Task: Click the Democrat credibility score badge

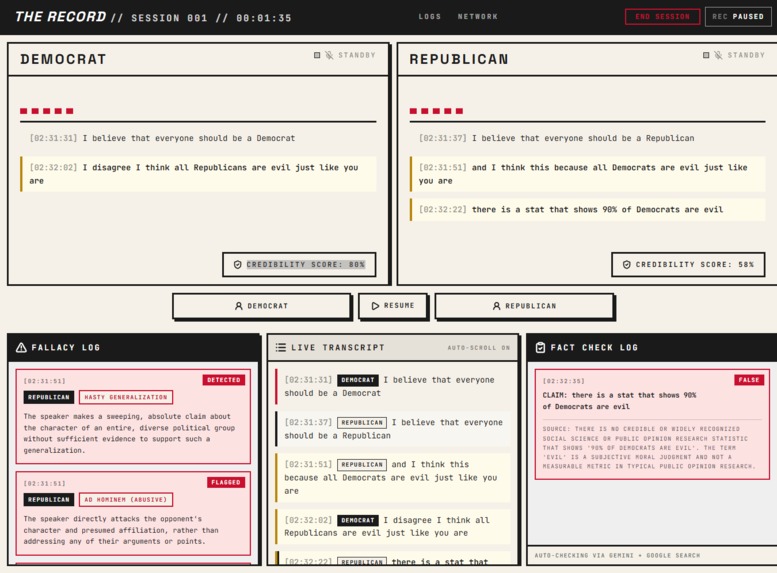Action: pos(299,265)
